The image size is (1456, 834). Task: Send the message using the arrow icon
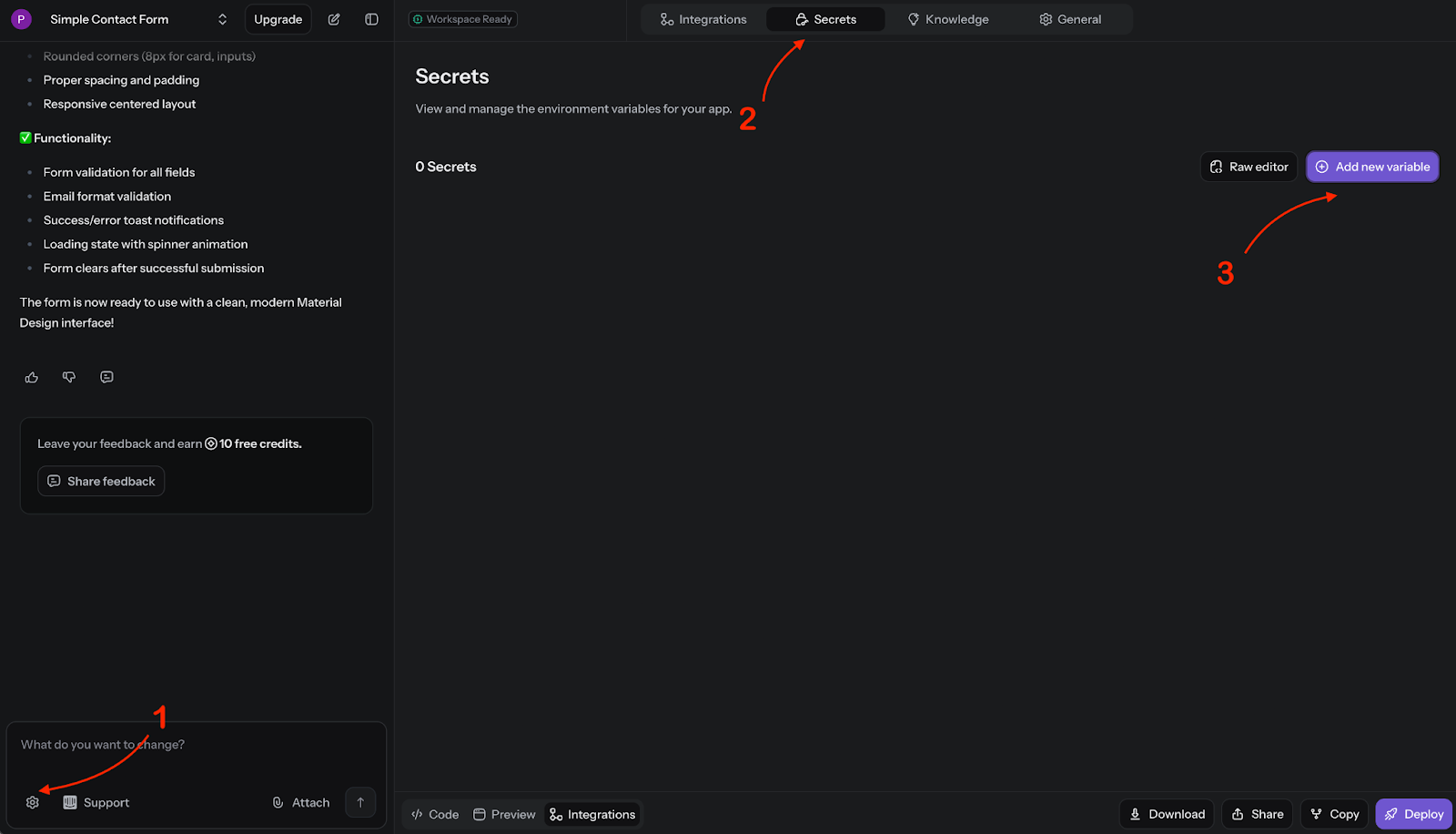(360, 802)
